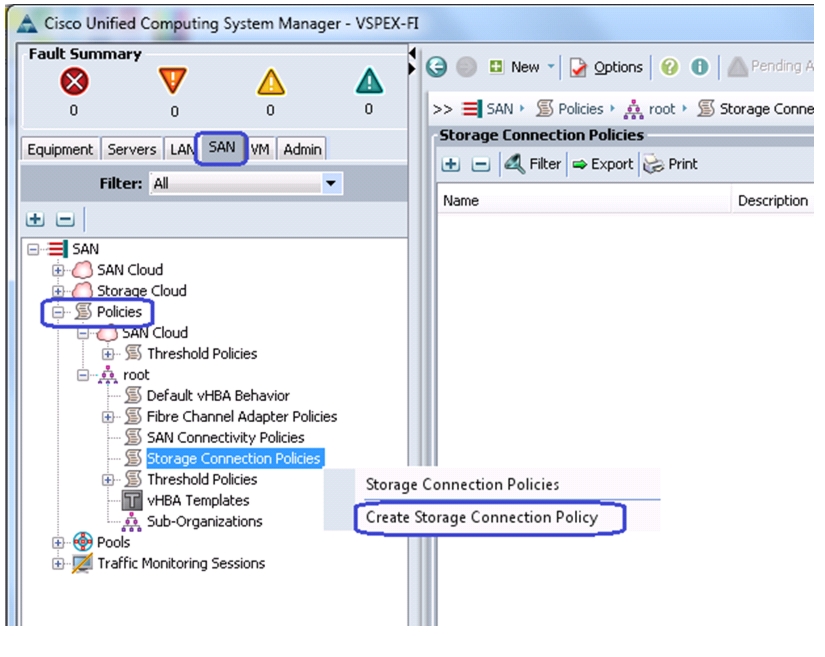Select Fibre Channel Adapter Policies tree item
Screen dimensions: 825x657
tap(242, 417)
